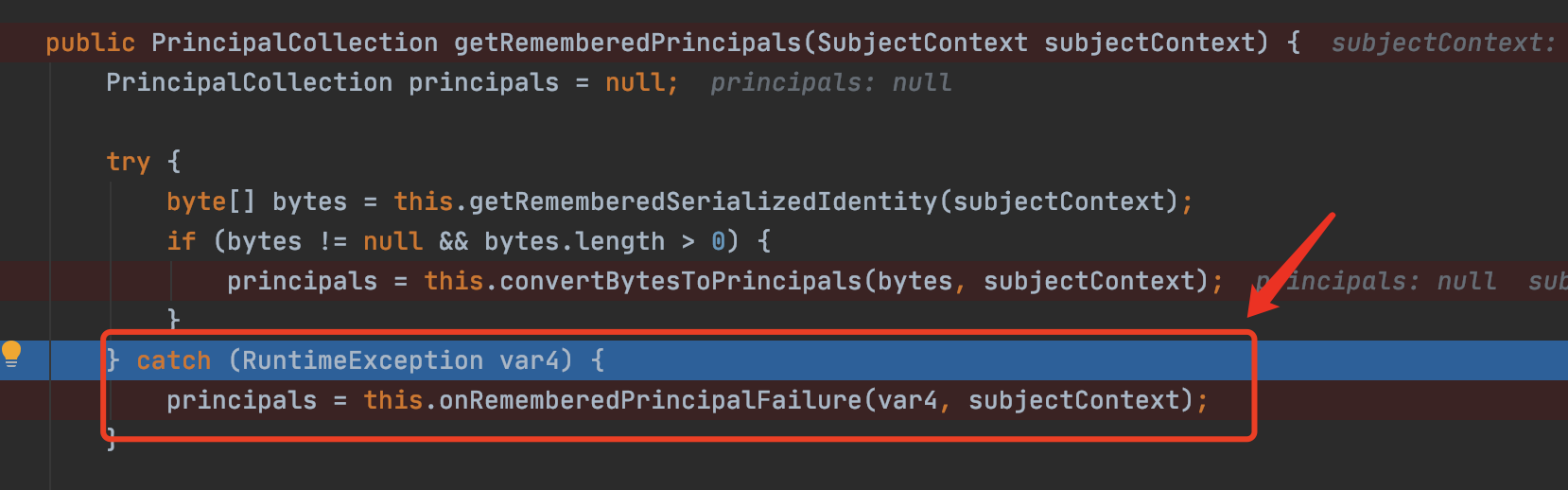Place cursor on getRememberedPrincipals method name
The height and width of the screenshot is (490, 1568).
[627, 44]
